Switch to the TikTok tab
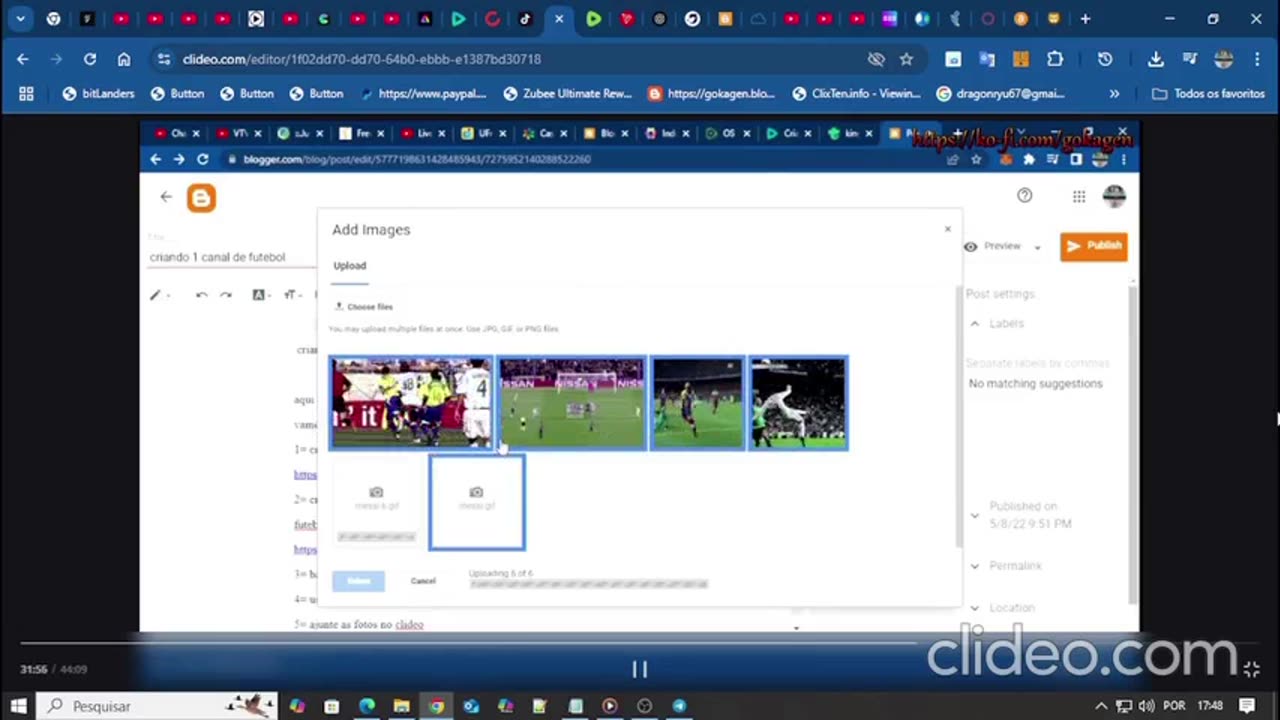This screenshot has width=1280, height=720. coord(525,18)
